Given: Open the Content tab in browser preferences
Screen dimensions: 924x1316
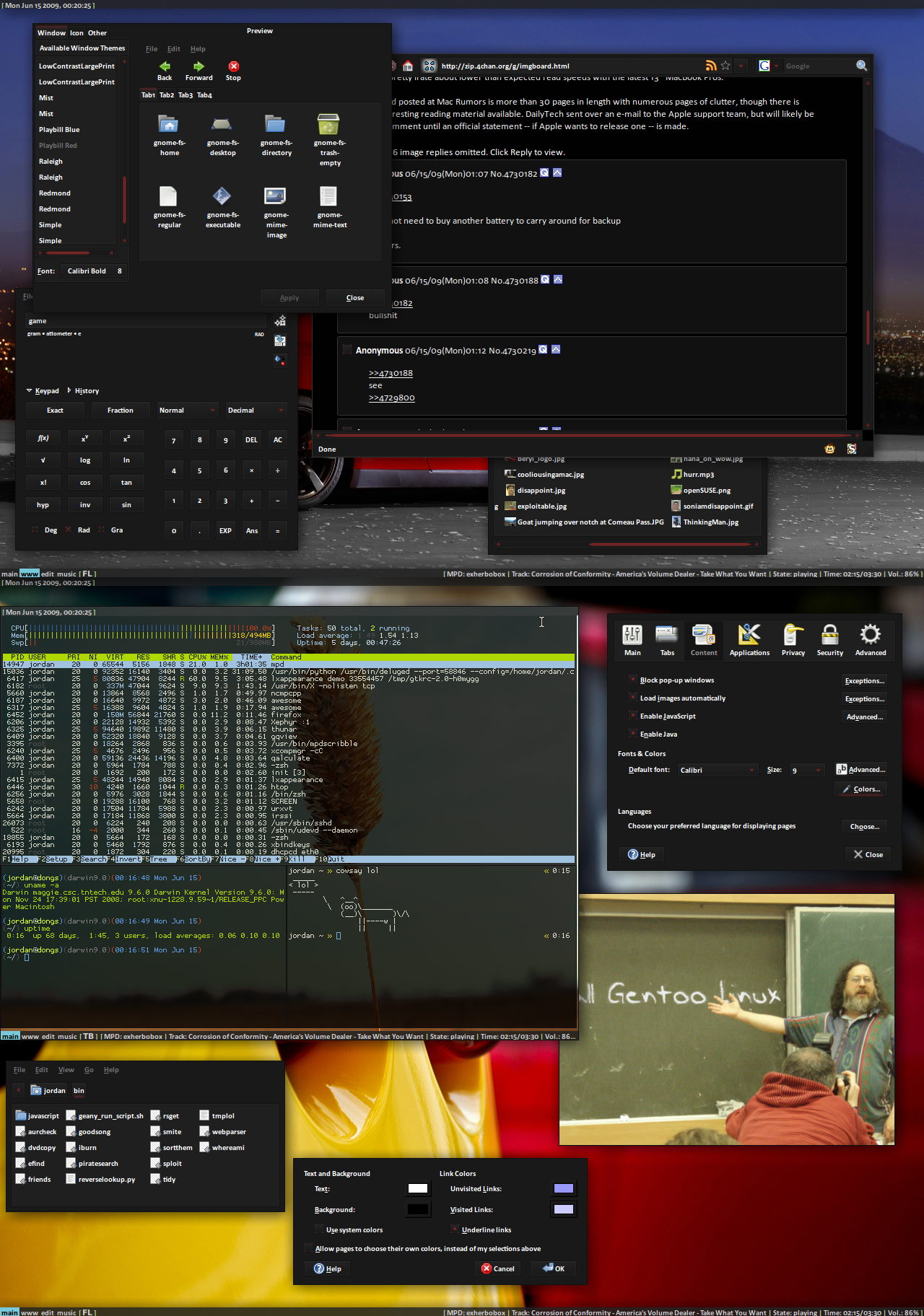Looking at the screenshot, I should (x=704, y=640).
